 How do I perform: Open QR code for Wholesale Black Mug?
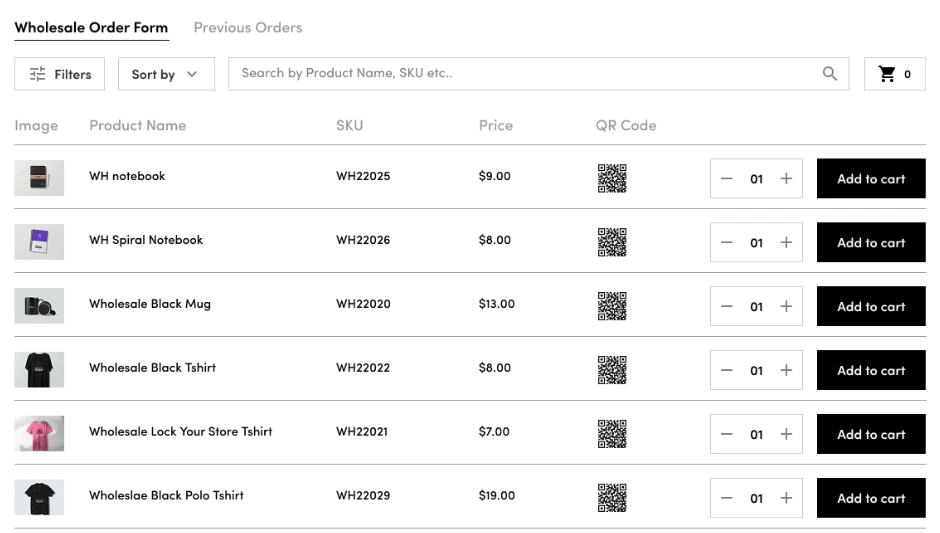pos(612,306)
